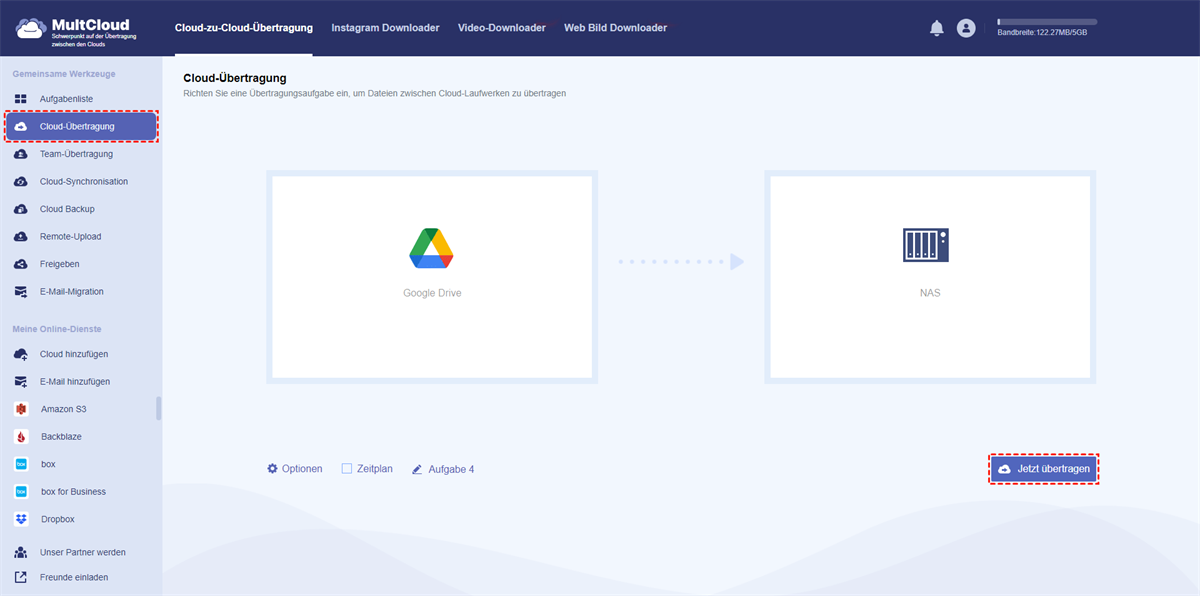This screenshot has height=596, width=1200.
Task: Click the Zeitplan label text
Action: pos(375,468)
